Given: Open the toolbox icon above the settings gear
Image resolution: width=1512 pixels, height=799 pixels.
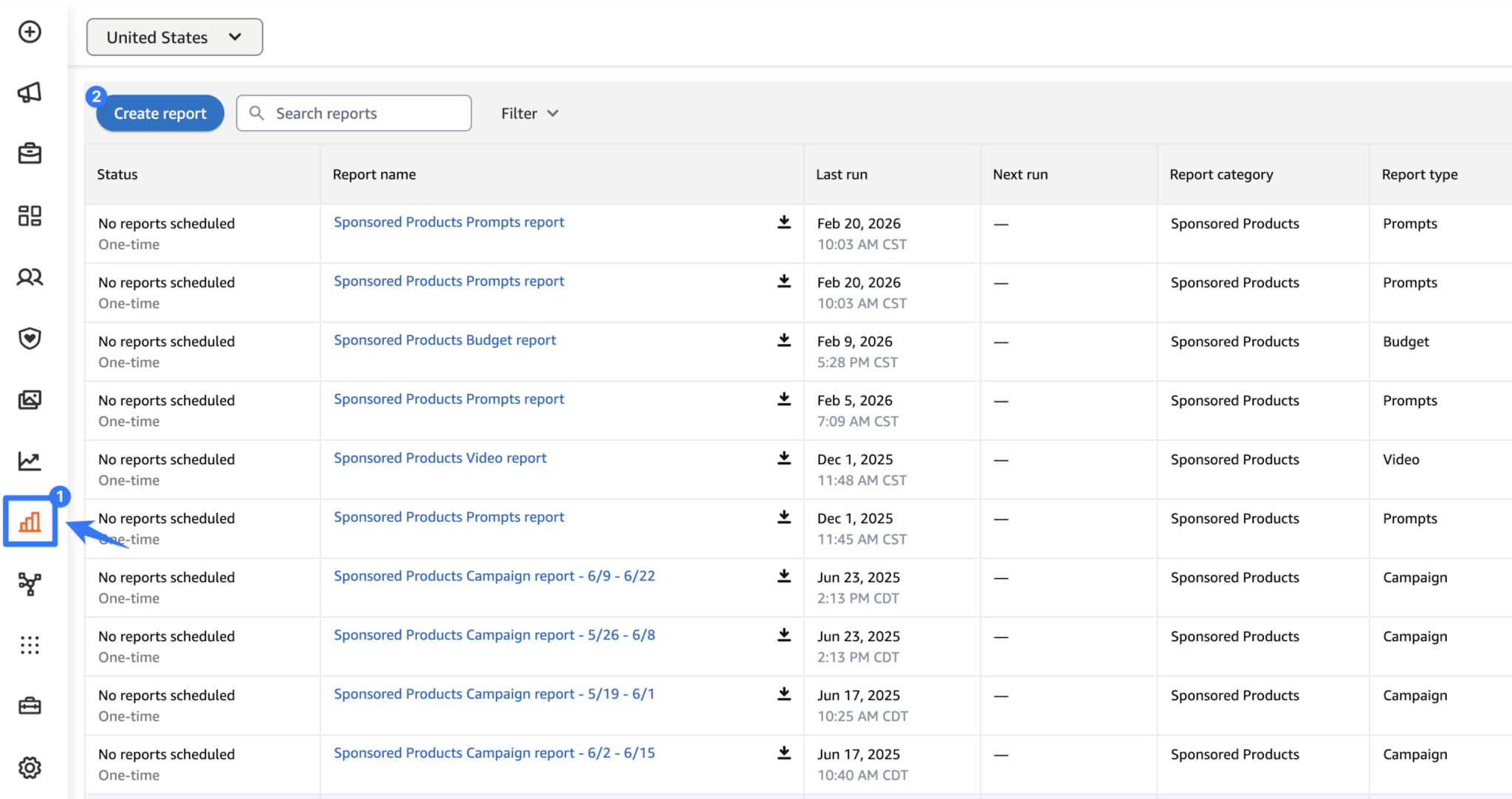Looking at the screenshot, I should (x=30, y=707).
